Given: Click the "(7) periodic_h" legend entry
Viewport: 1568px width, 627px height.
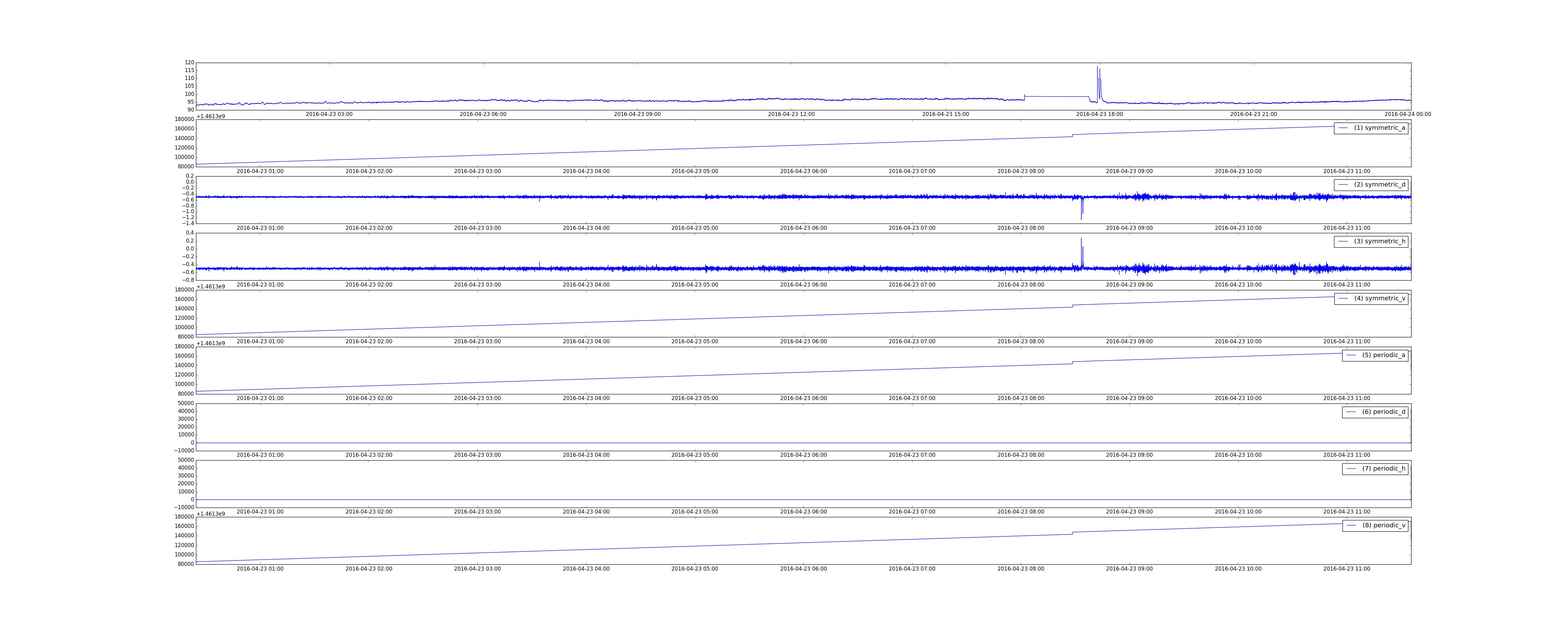Looking at the screenshot, I should [1375, 469].
